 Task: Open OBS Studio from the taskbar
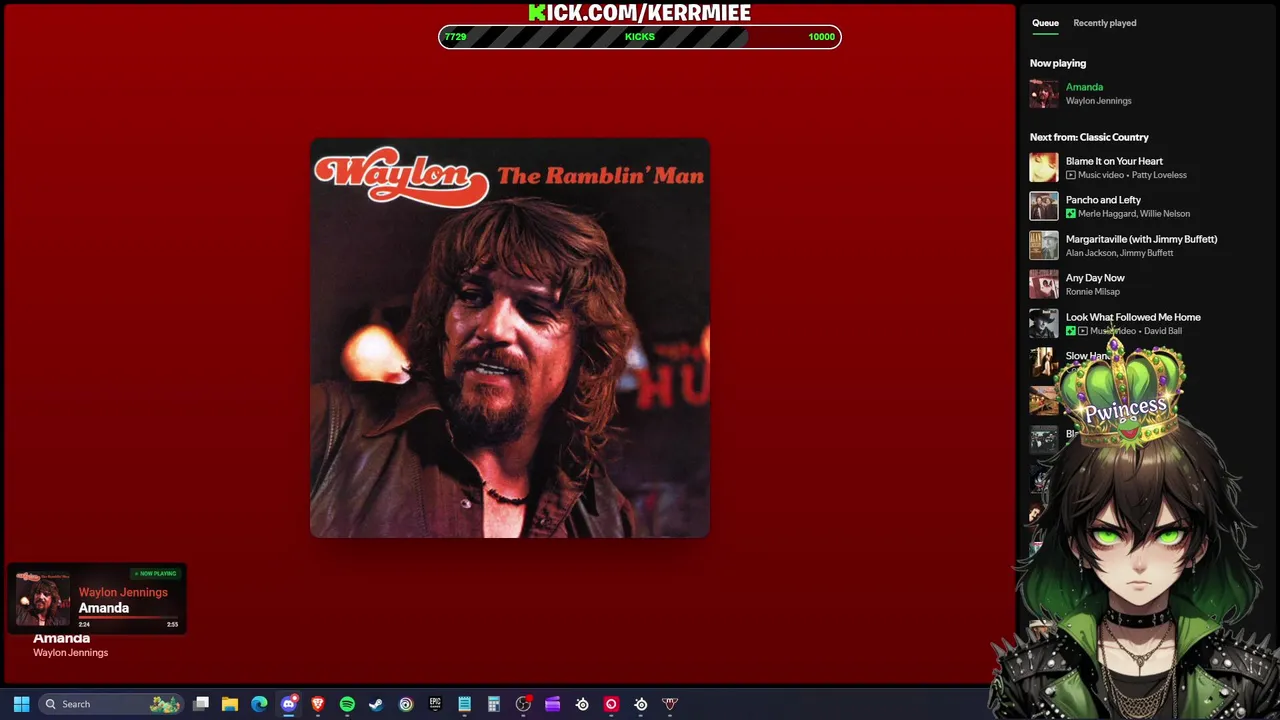point(523,704)
